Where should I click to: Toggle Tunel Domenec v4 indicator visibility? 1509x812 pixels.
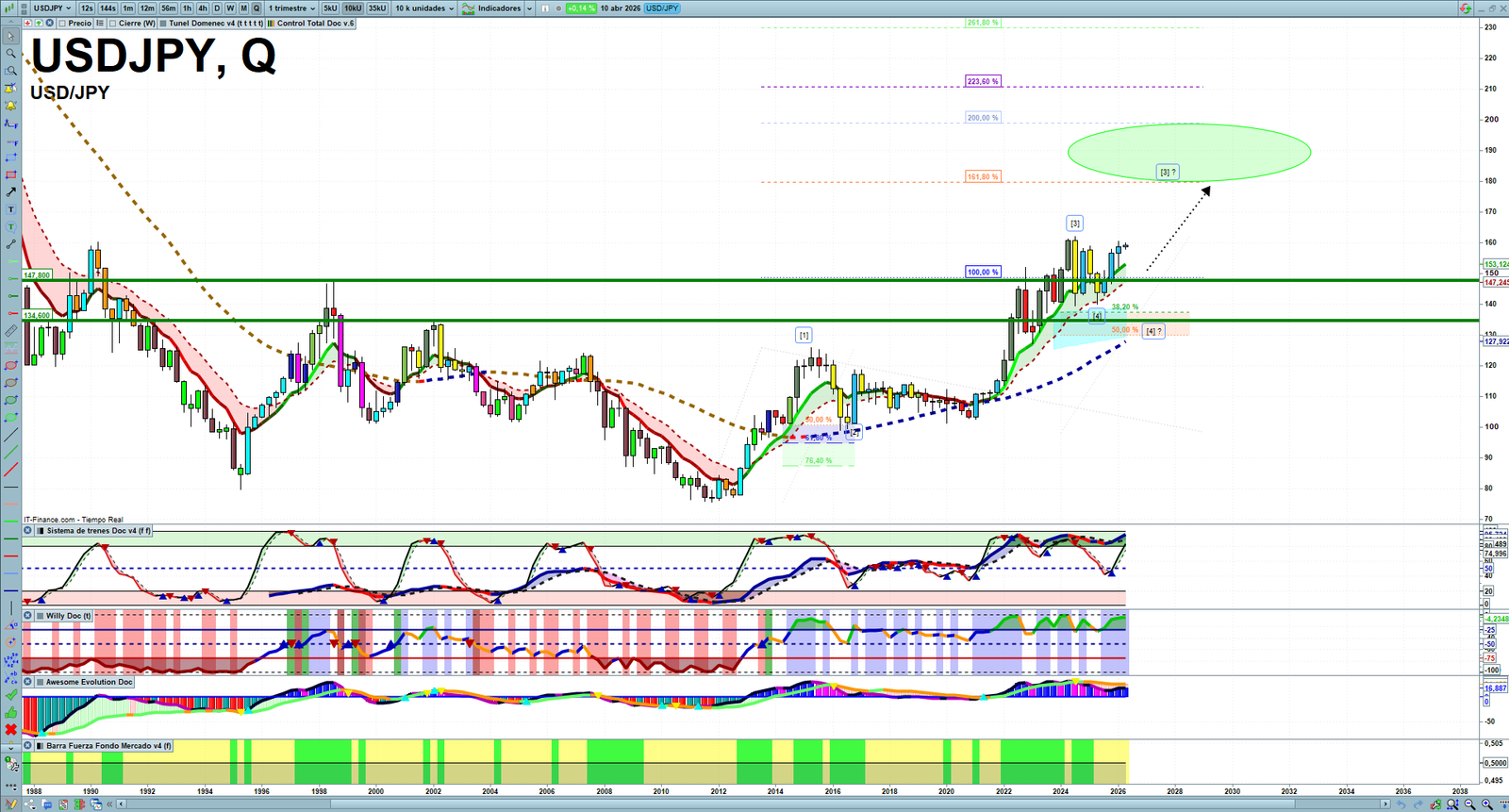click(x=164, y=24)
